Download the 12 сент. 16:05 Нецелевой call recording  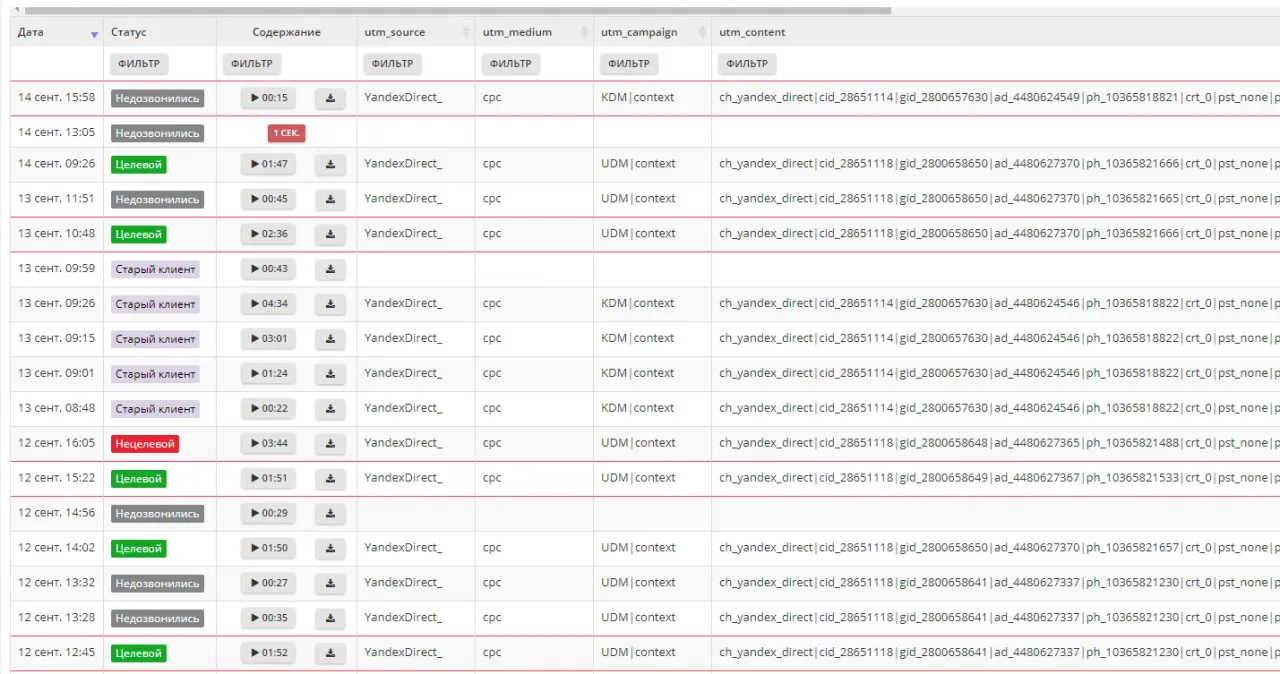(x=330, y=443)
